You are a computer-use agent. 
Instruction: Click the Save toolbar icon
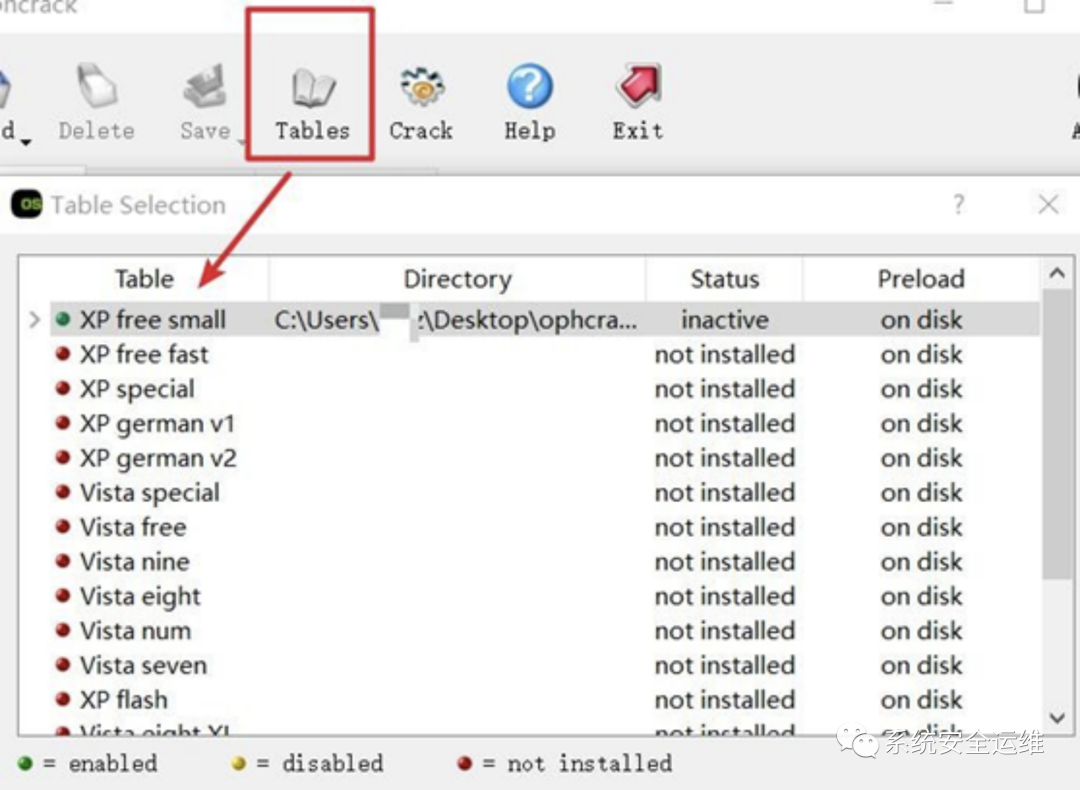pos(205,103)
